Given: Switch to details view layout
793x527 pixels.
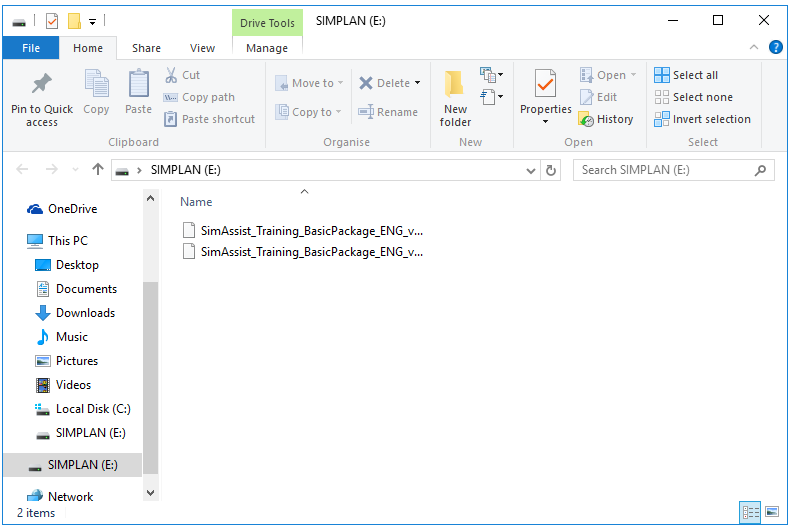Looking at the screenshot, I should coord(750,512).
